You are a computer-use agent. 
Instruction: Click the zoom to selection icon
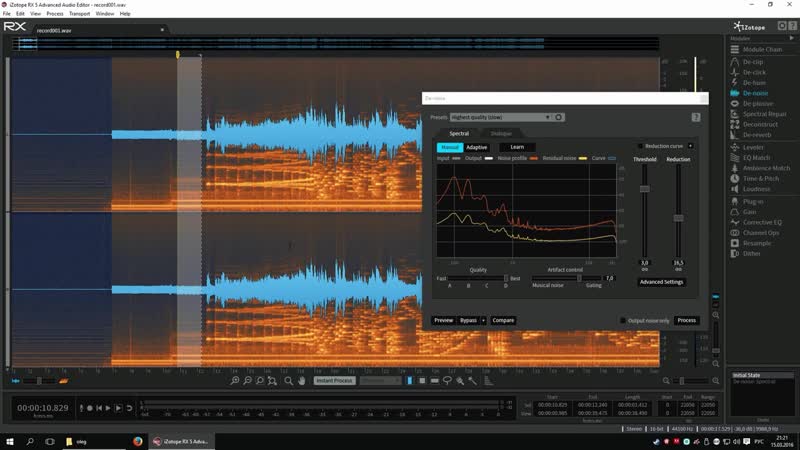260,381
